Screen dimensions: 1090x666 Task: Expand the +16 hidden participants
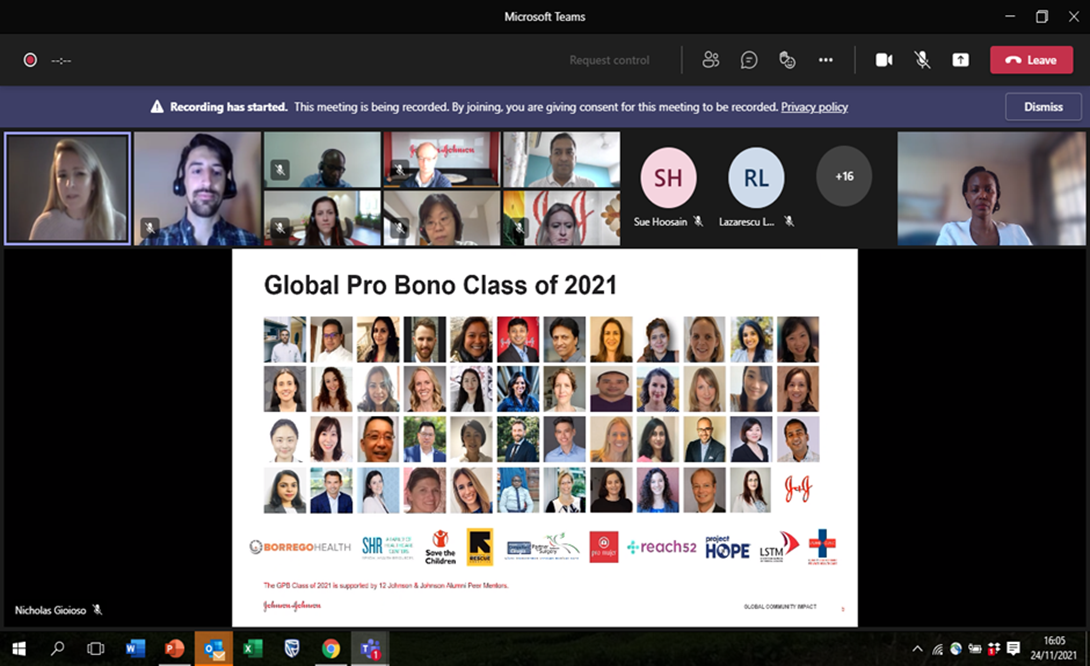tap(845, 175)
